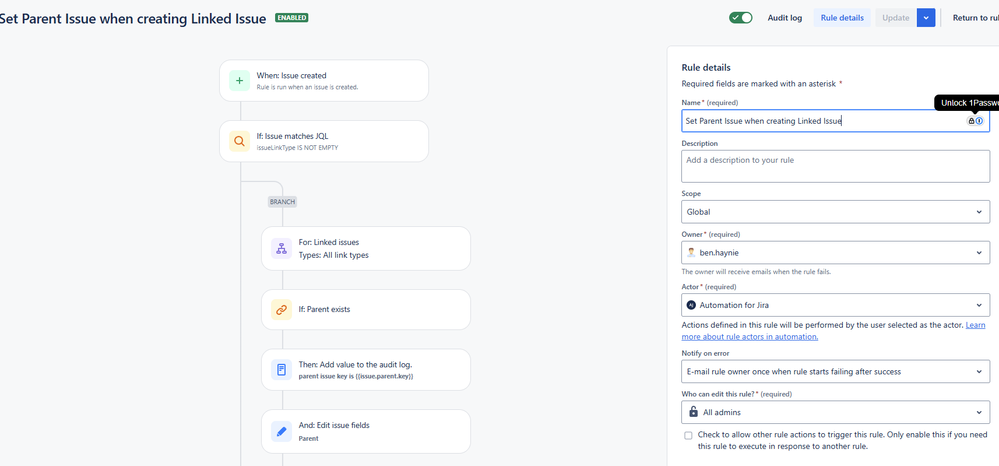Screen dimensions: 999x466
Task: Open the Audit log tab
Action: (x=785, y=18)
